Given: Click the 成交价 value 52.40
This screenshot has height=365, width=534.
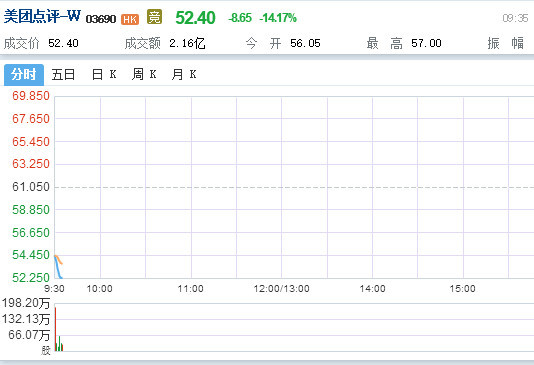Looking at the screenshot, I should (x=63, y=43).
